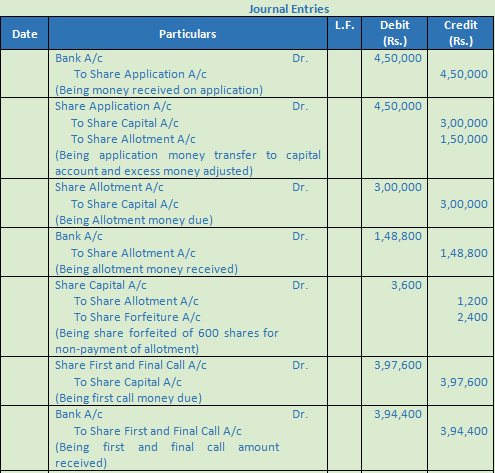Click the 'Journal Entries' title
This screenshot has width=495, height=473.
(x=289, y=9)
